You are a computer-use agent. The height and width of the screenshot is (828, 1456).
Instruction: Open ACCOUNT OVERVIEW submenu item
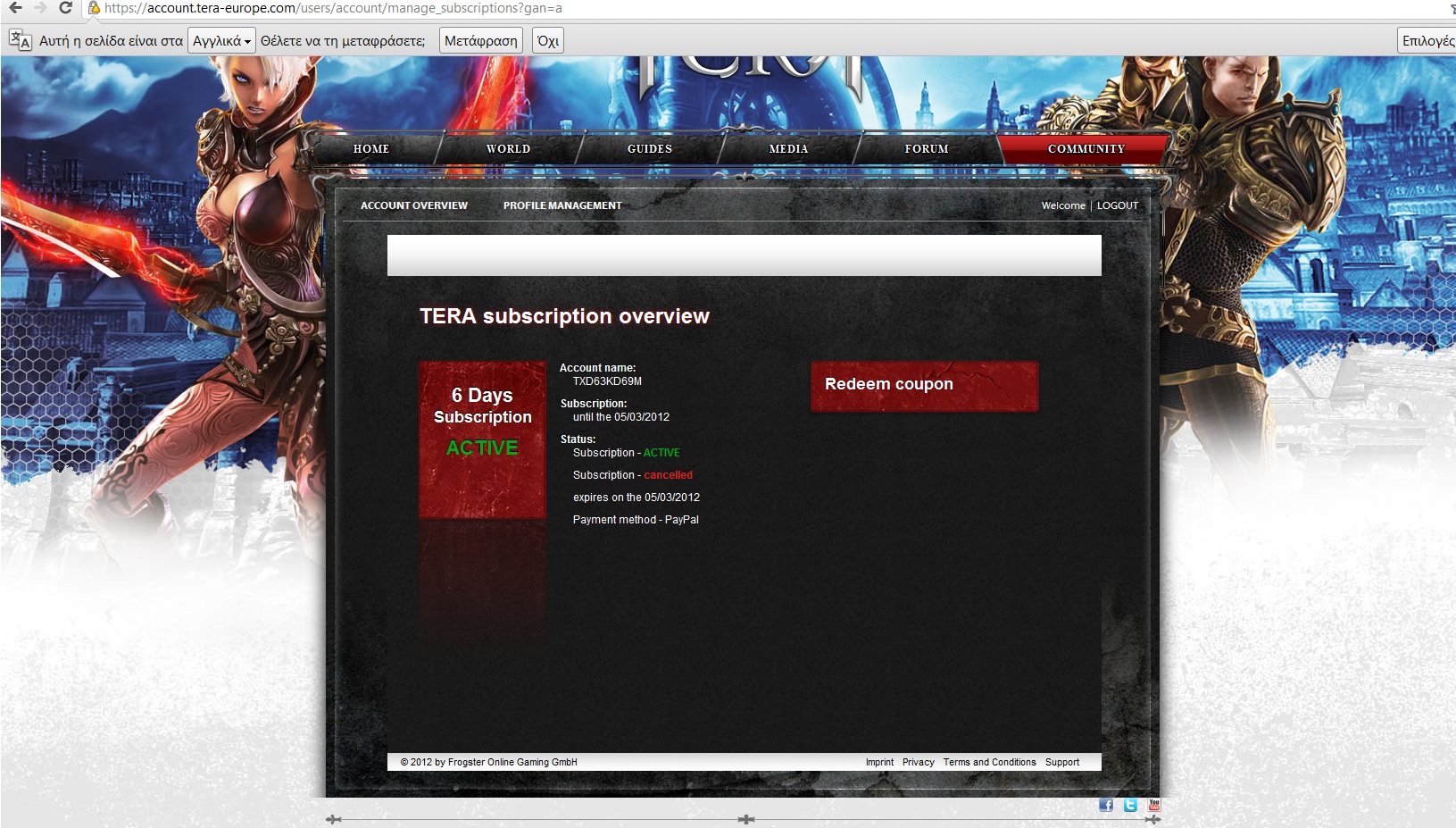tap(414, 205)
